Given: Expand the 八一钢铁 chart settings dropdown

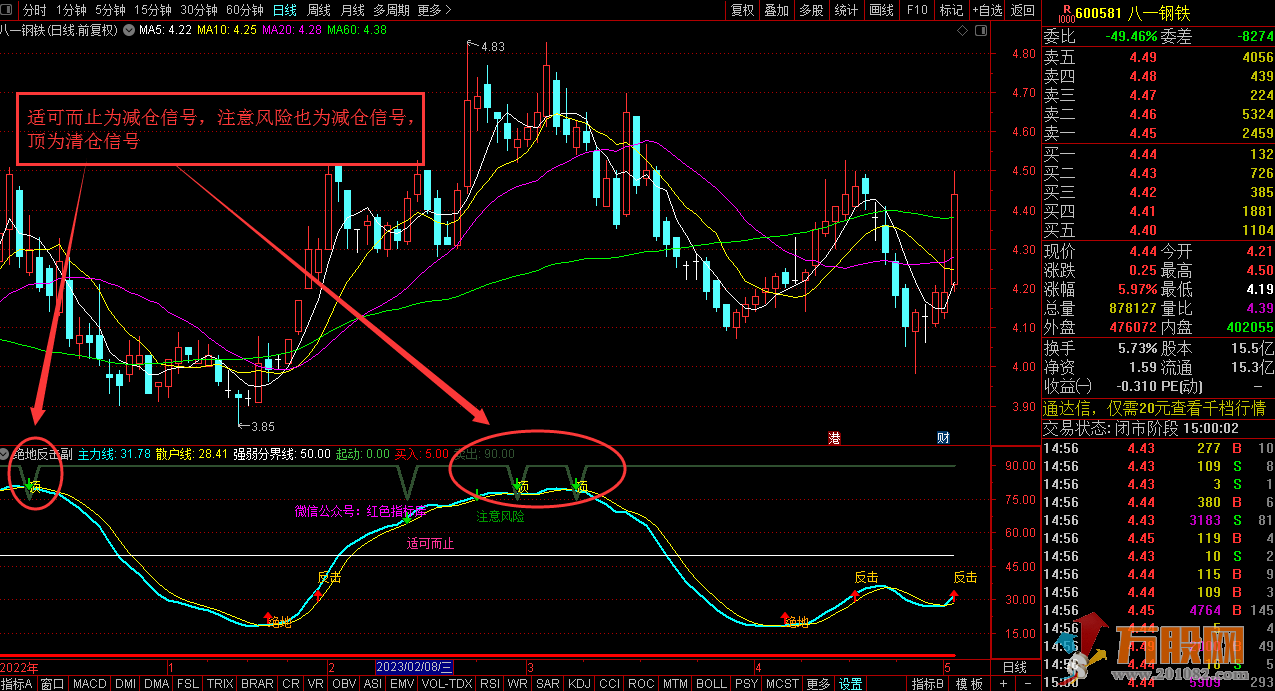Looking at the screenshot, I should click(128, 30).
